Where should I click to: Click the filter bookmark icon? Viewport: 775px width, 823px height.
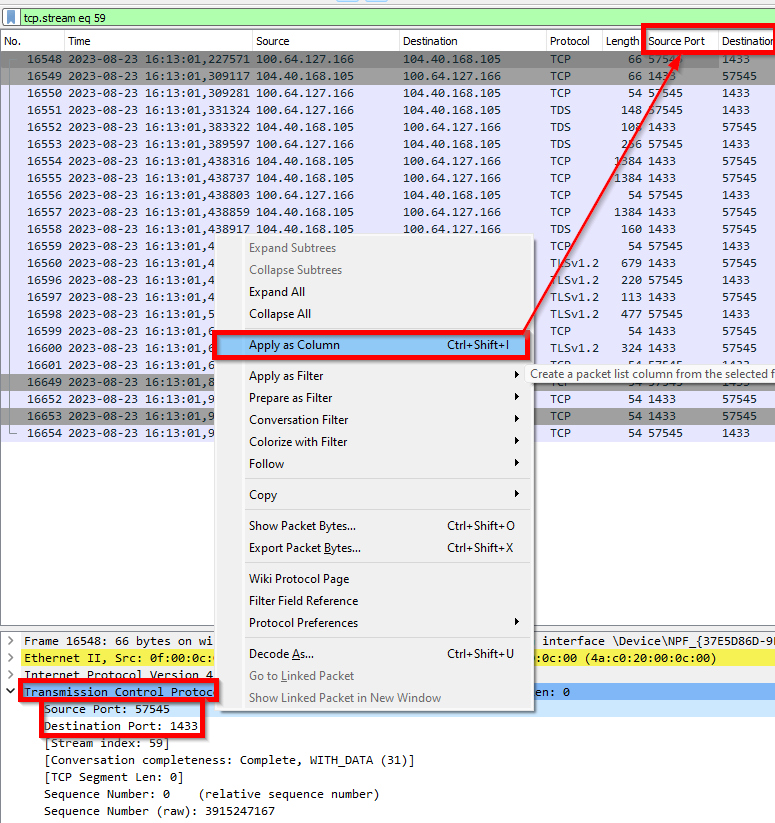pyautogui.click(x=10, y=17)
